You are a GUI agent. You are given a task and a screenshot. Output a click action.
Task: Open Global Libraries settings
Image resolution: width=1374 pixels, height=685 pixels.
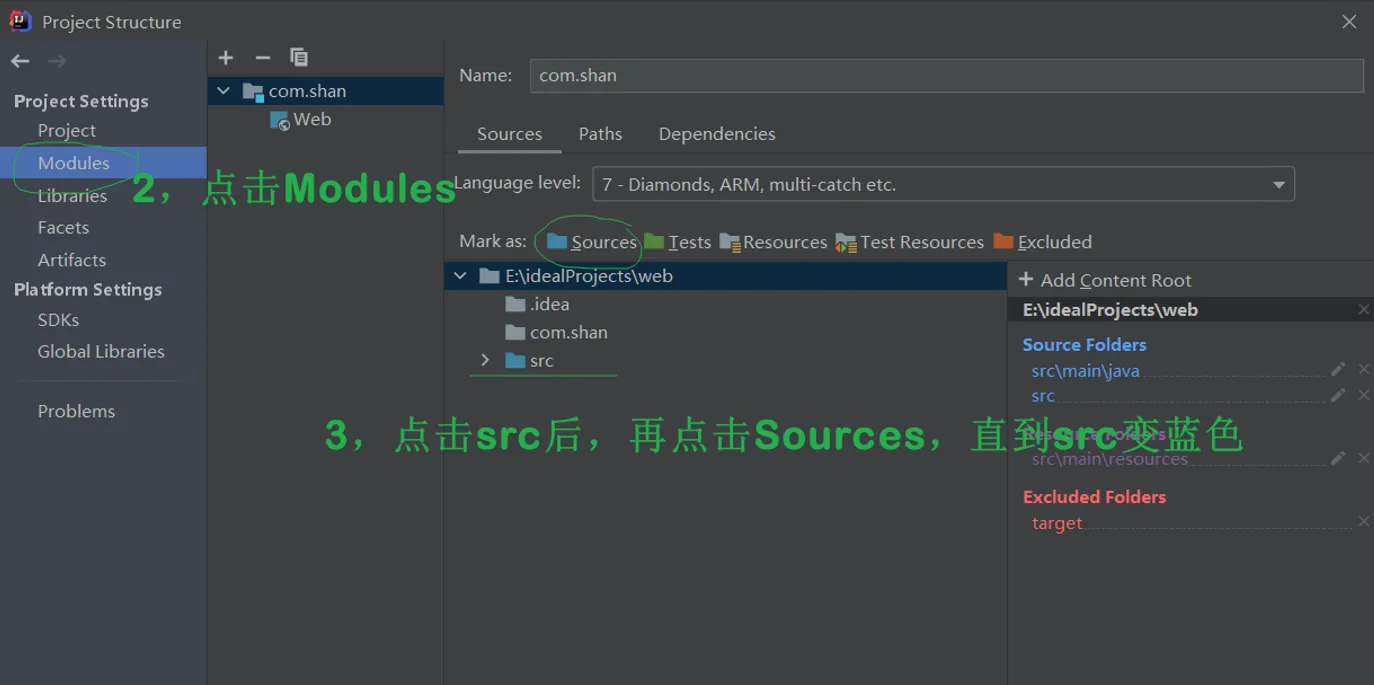pyautogui.click(x=101, y=352)
